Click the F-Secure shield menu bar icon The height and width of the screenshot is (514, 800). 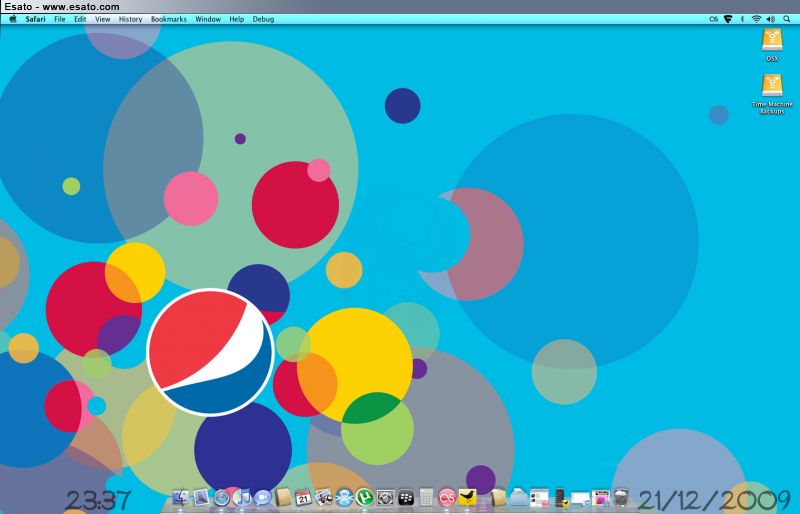click(x=728, y=19)
